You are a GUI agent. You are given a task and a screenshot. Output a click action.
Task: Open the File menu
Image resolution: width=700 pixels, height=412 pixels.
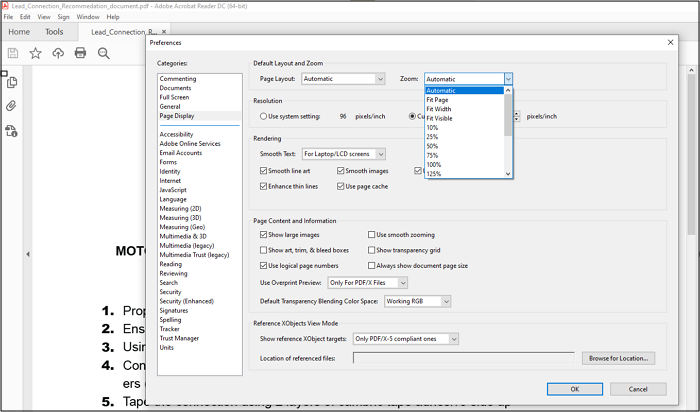point(8,17)
